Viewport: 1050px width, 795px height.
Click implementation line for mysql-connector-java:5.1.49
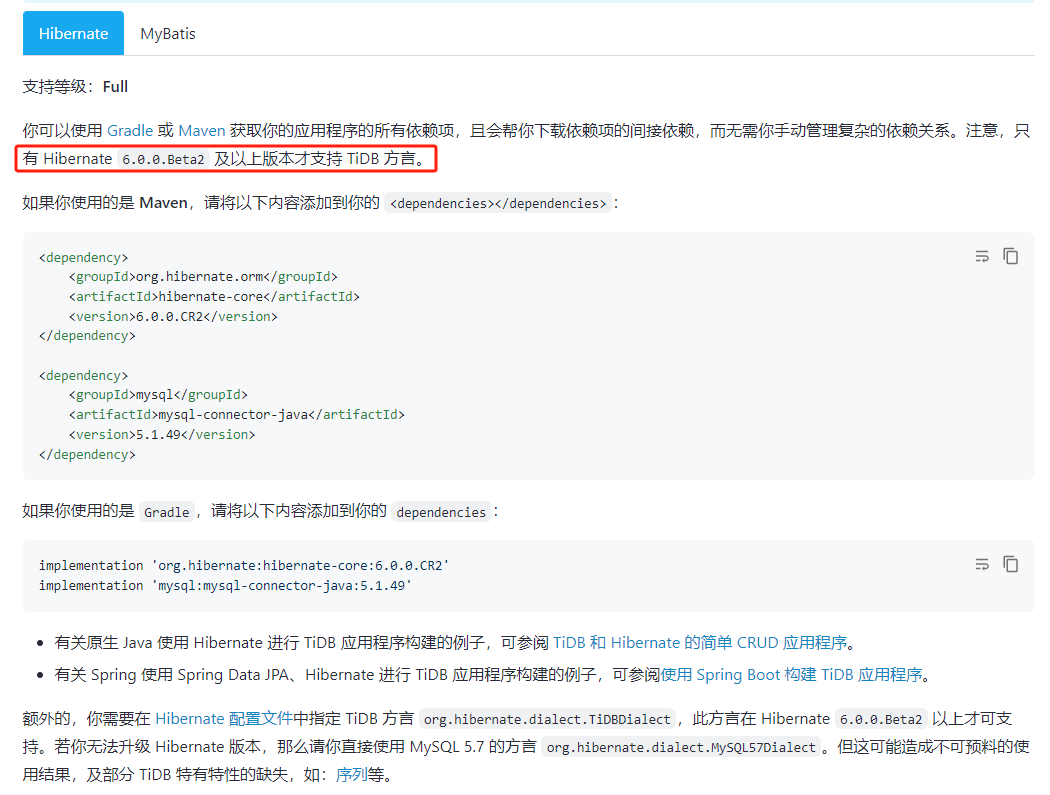pyautogui.click(x=225, y=585)
